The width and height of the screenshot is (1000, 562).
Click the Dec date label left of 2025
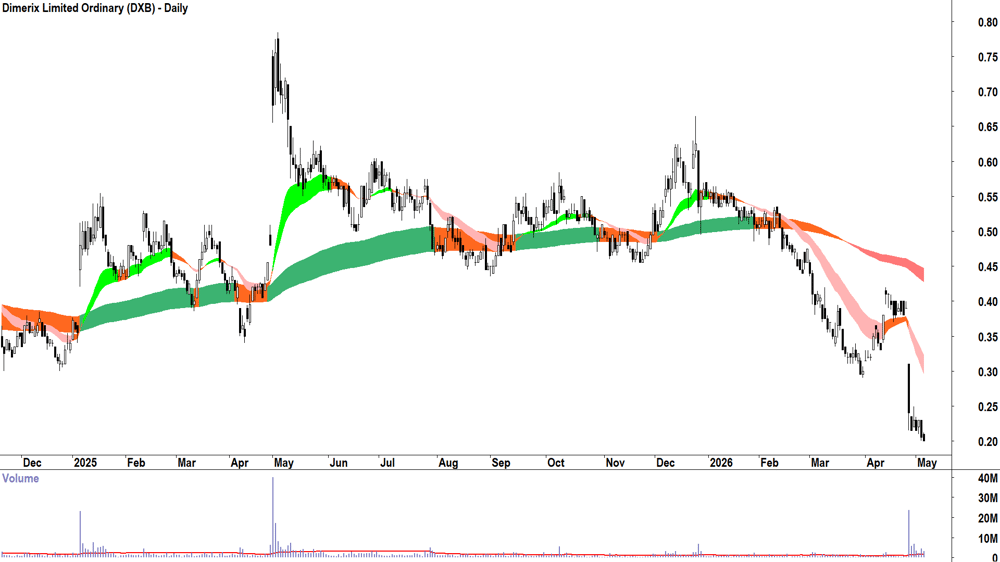pos(31,462)
